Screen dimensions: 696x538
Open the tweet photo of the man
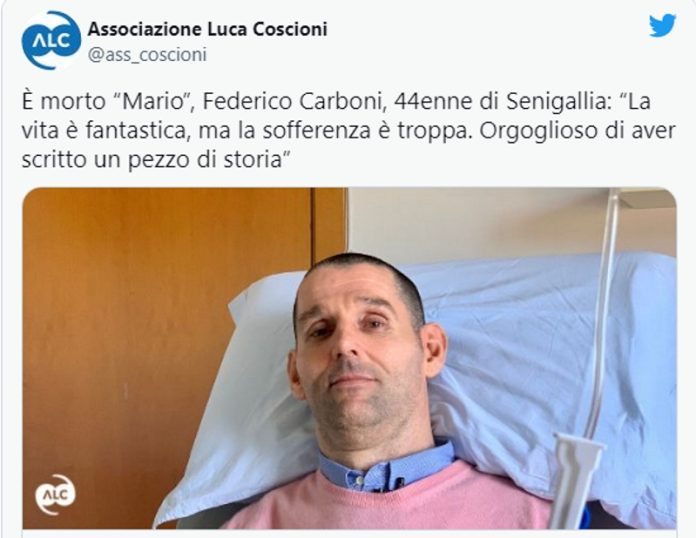point(349,358)
